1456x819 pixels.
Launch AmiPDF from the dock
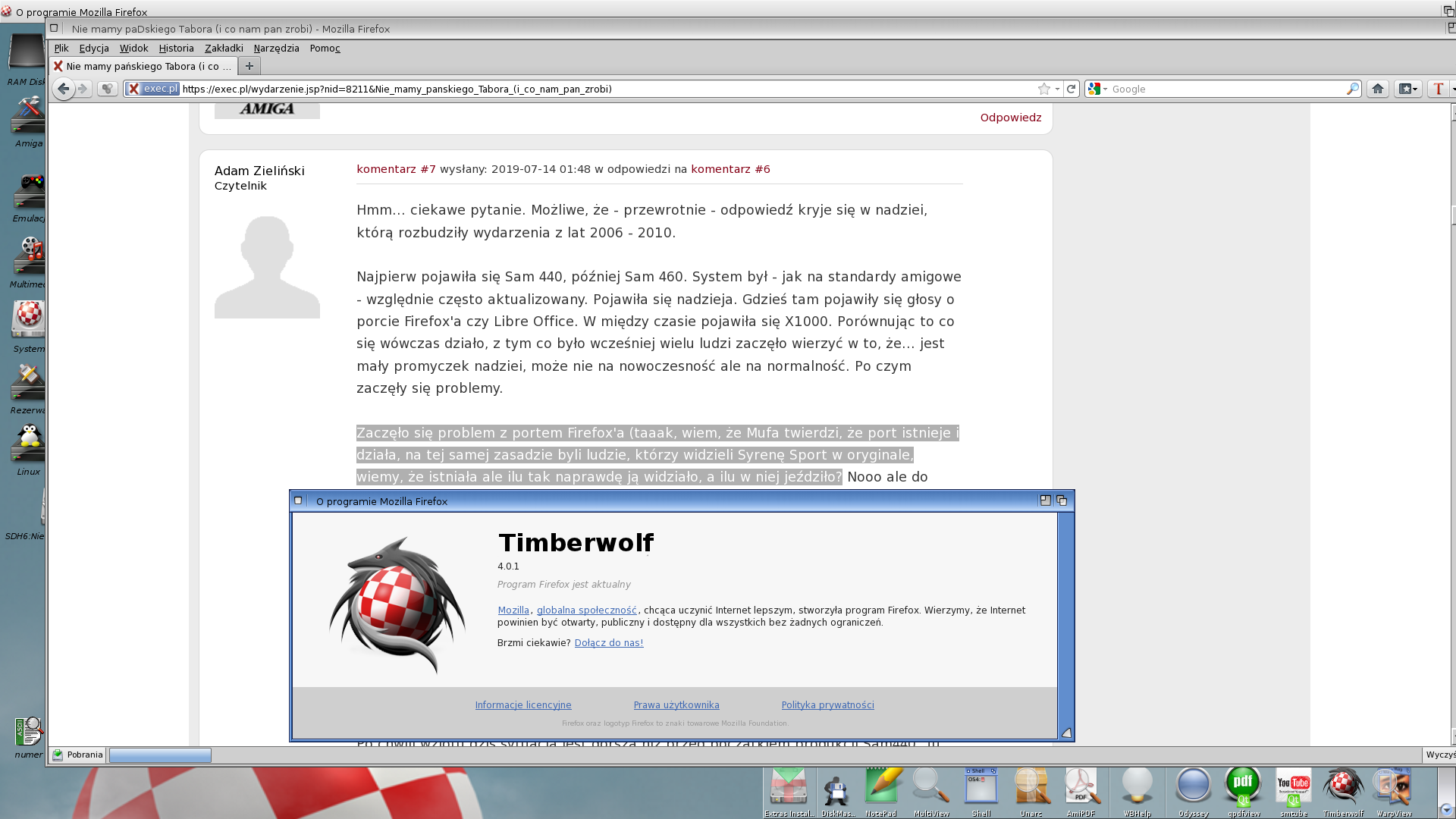pyautogui.click(x=1081, y=792)
